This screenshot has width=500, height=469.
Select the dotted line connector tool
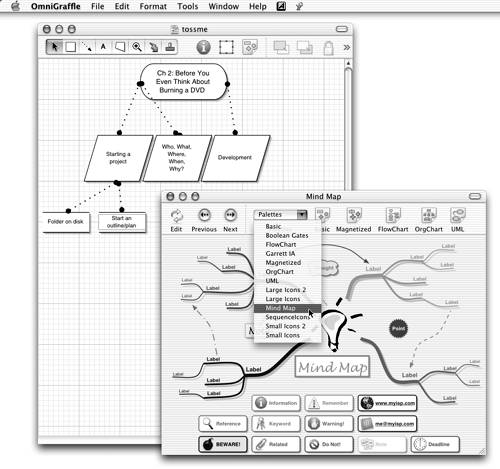click(87, 47)
